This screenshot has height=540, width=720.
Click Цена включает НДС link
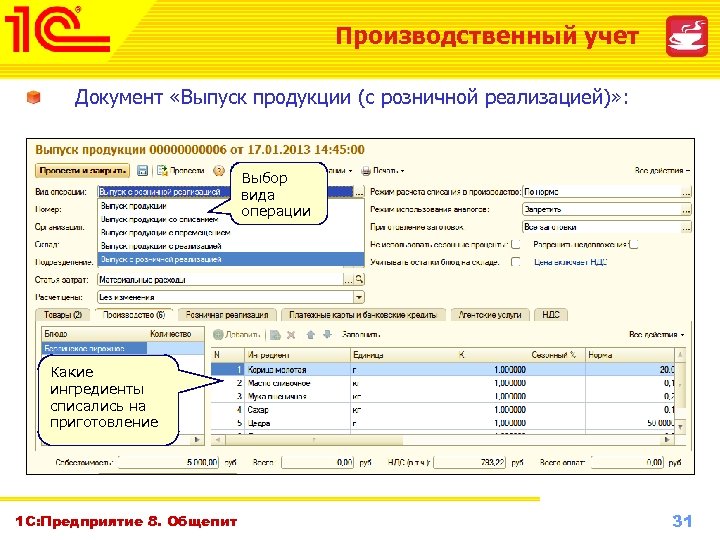(x=571, y=262)
